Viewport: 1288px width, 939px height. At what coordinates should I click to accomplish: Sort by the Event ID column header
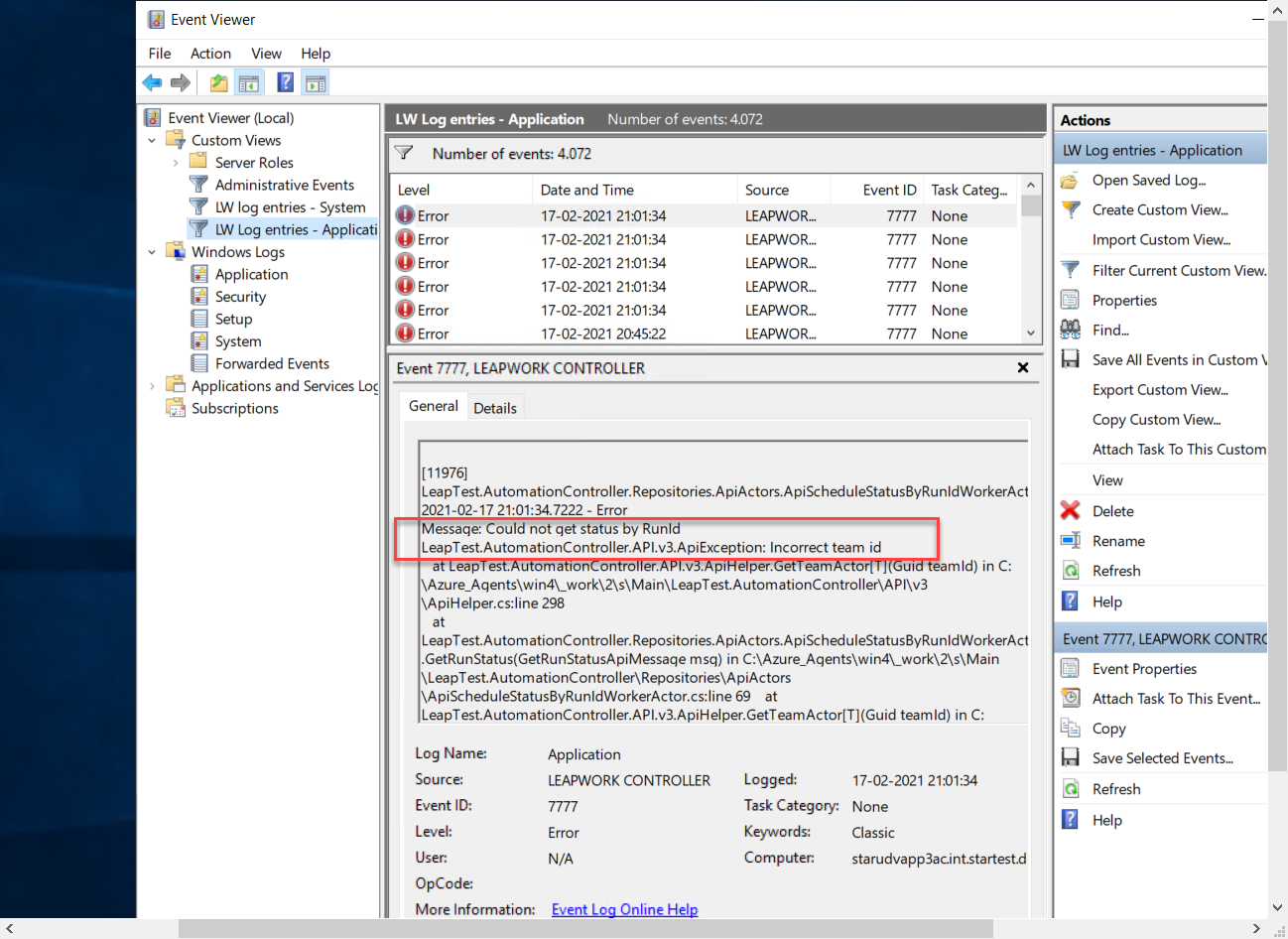[875, 190]
